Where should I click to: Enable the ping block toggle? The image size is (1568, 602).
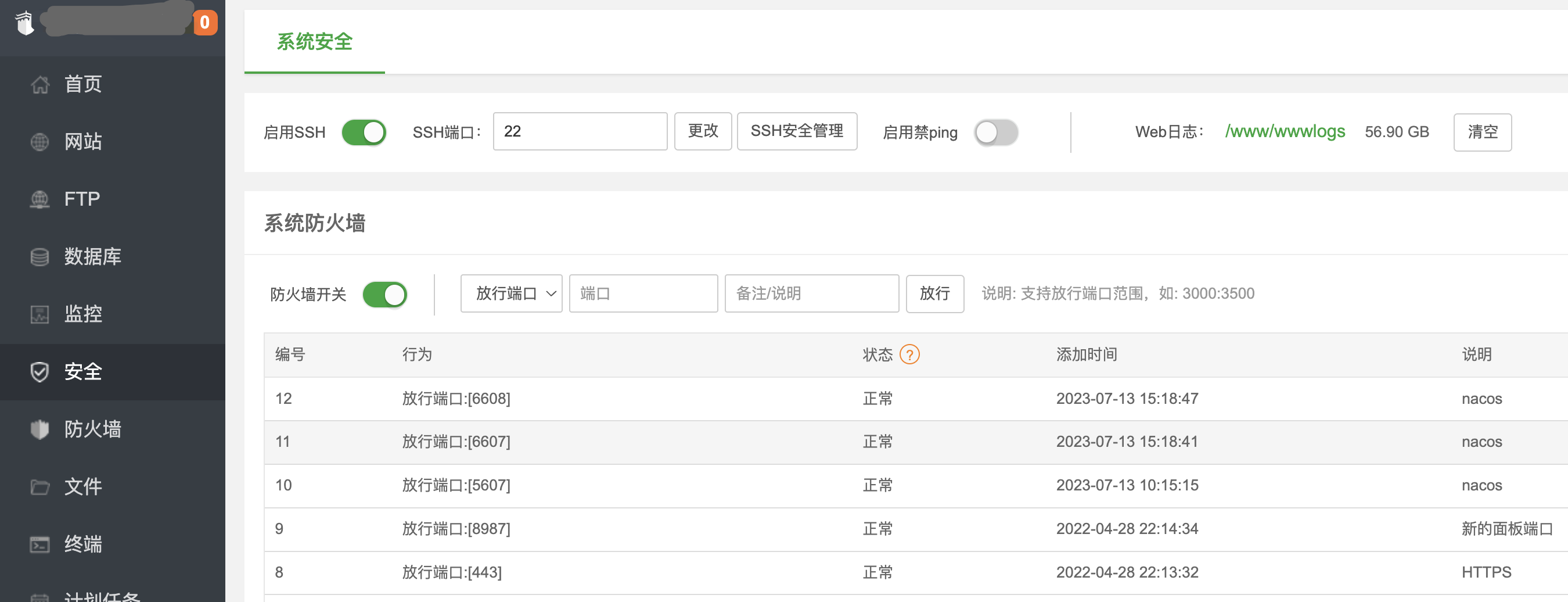995,132
